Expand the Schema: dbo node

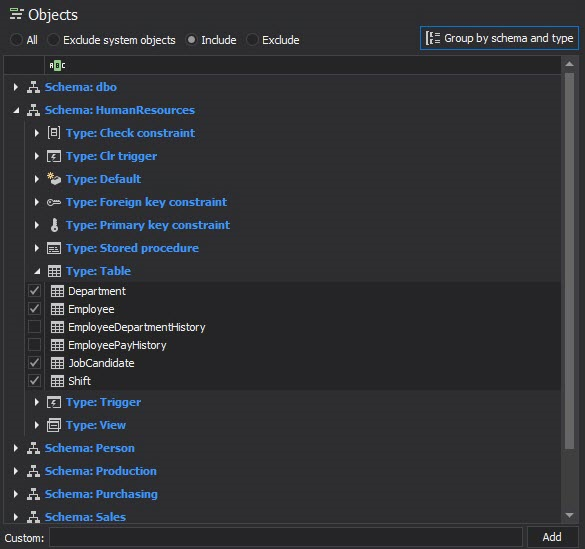click(x=16, y=87)
